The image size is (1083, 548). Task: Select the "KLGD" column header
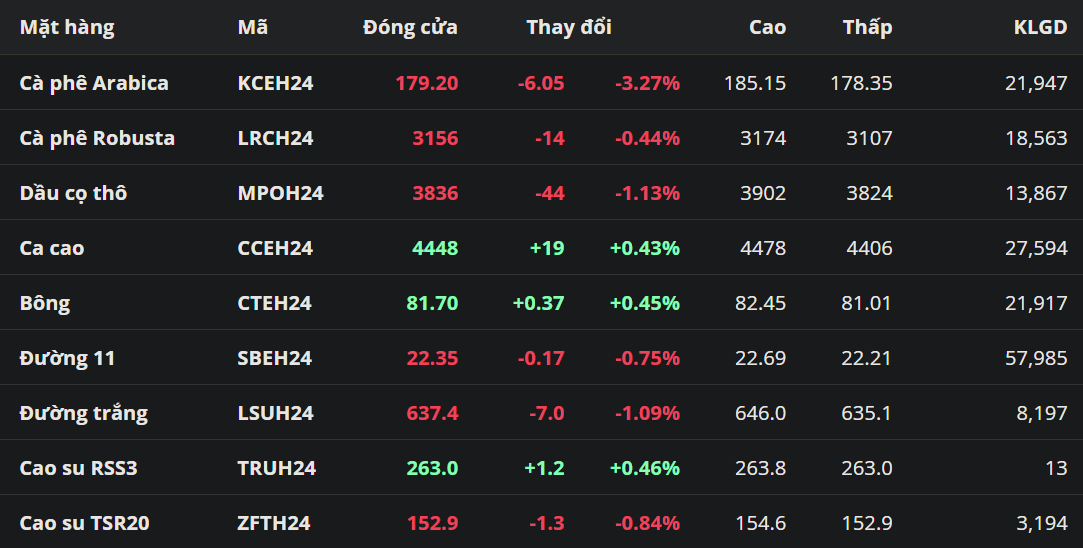1040,27
